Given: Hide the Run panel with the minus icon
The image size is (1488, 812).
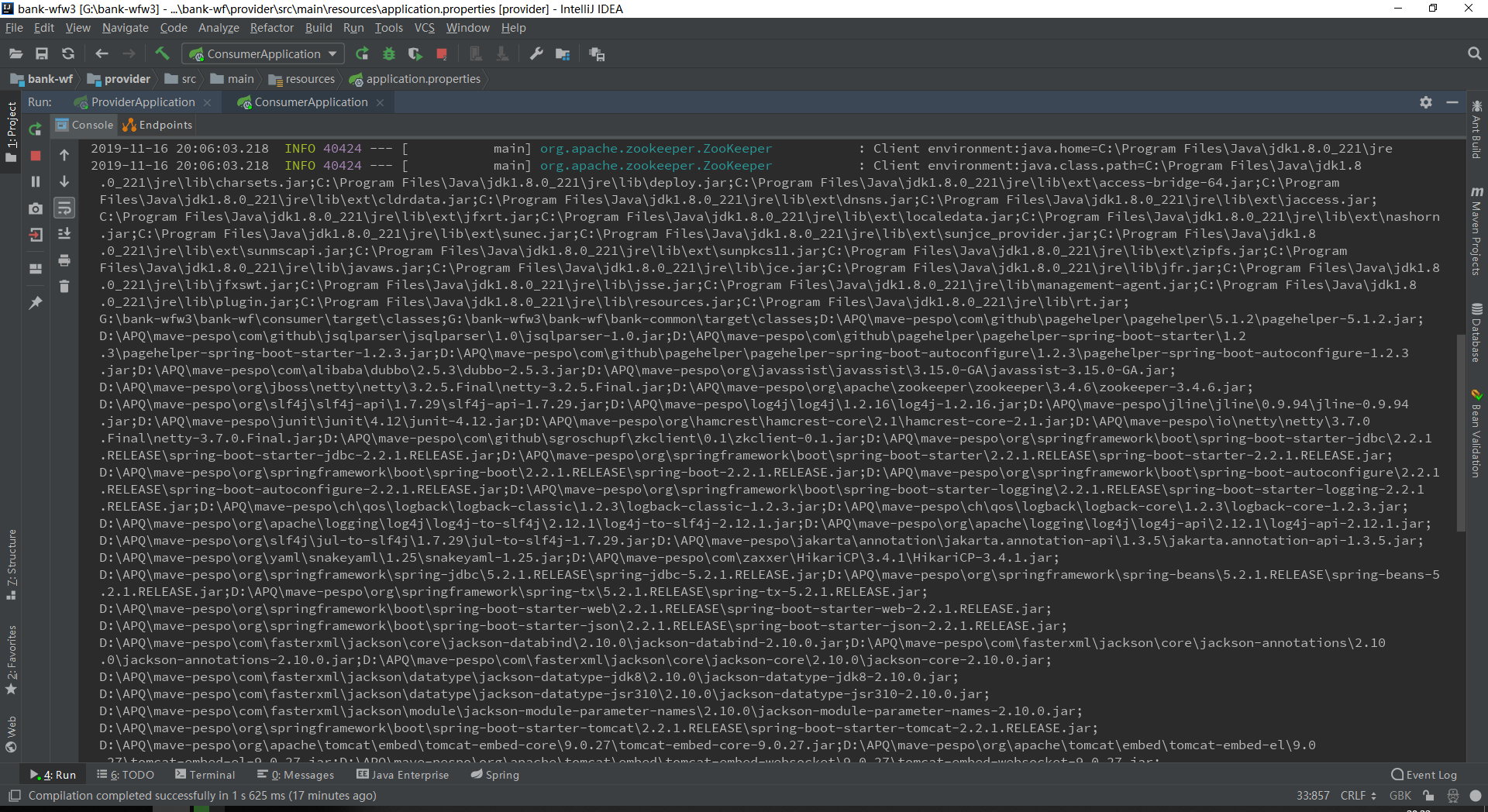Looking at the screenshot, I should [1452, 102].
